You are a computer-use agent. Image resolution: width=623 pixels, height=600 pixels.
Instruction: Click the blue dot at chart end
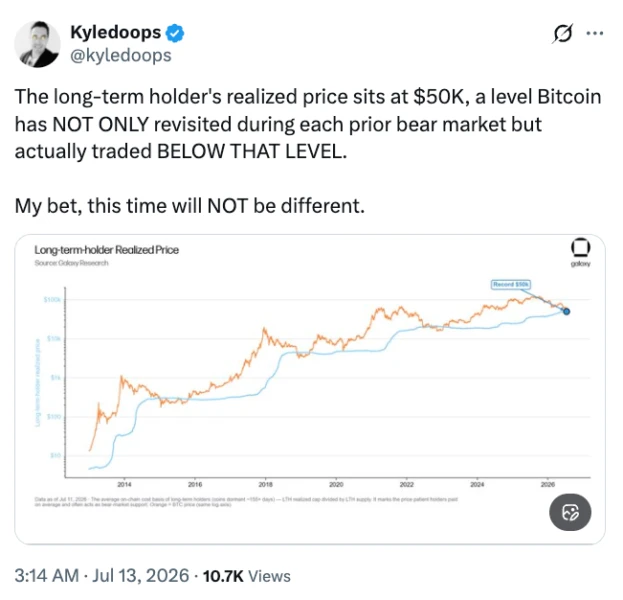pos(566,312)
